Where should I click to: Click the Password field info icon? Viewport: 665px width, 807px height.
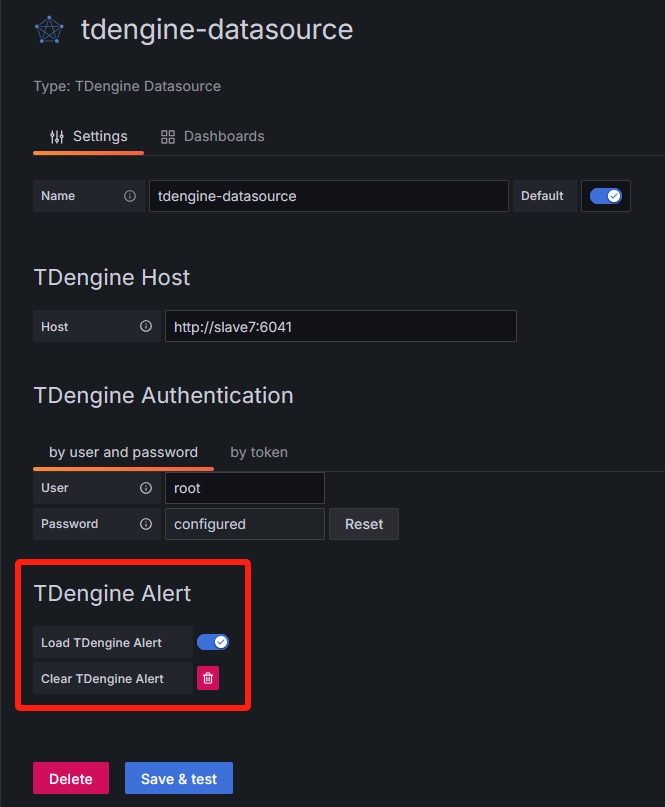point(146,524)
